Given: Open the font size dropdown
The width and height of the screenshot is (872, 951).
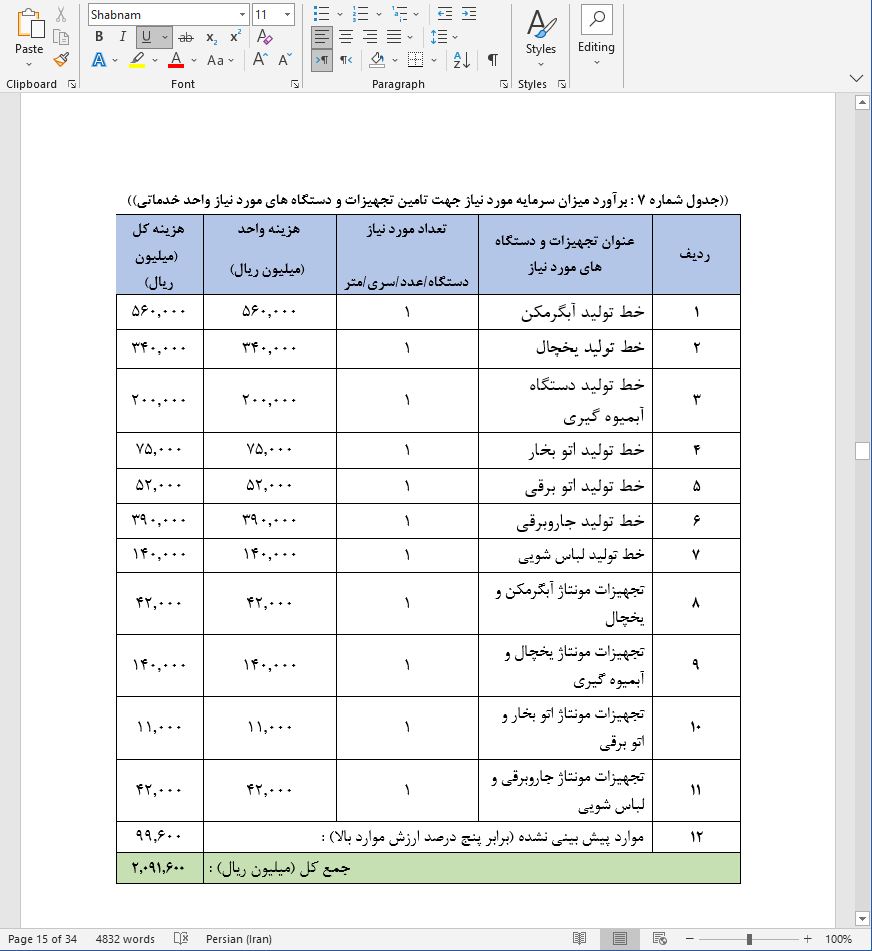Looking at the screenshot, I should [x=287, y=14].
